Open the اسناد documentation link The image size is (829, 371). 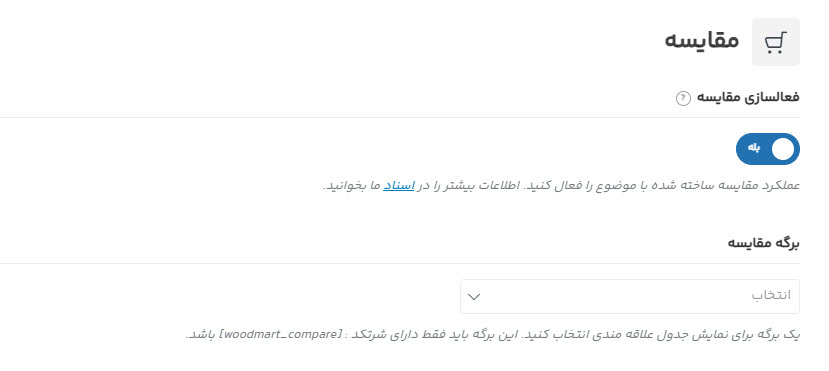[x=399, y=186]
